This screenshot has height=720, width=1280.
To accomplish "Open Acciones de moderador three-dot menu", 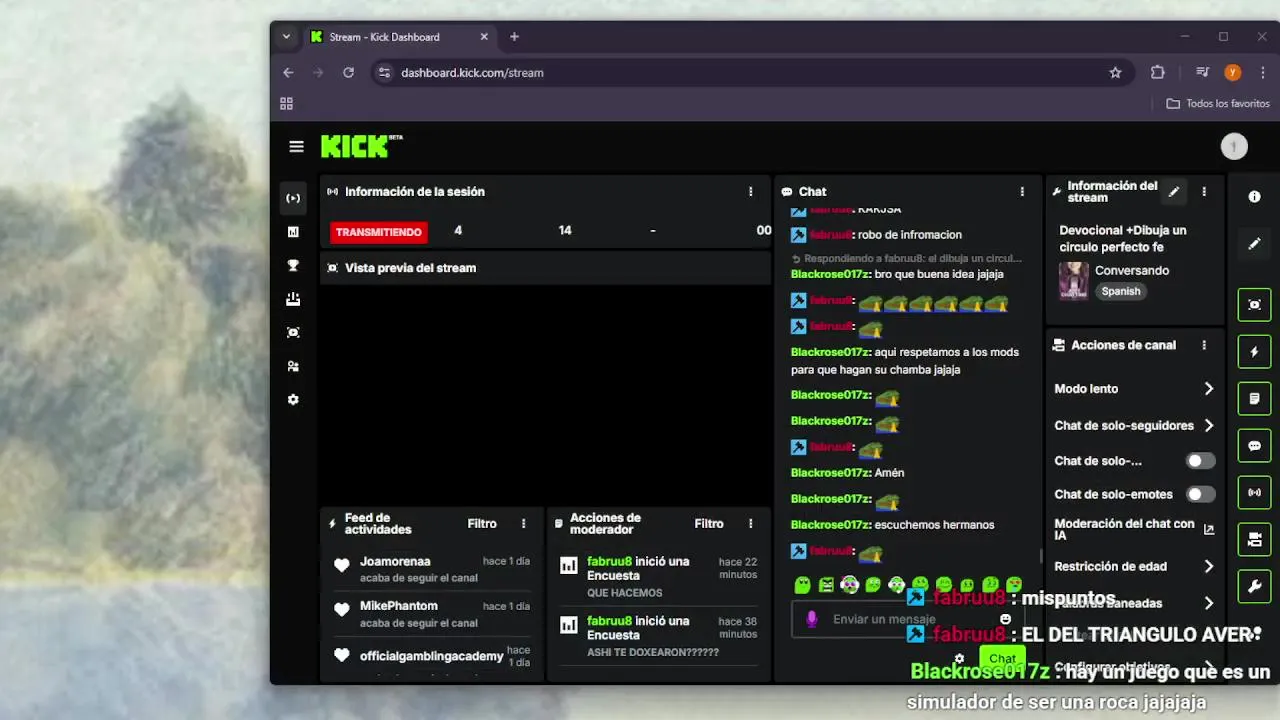I will [750, 524].
